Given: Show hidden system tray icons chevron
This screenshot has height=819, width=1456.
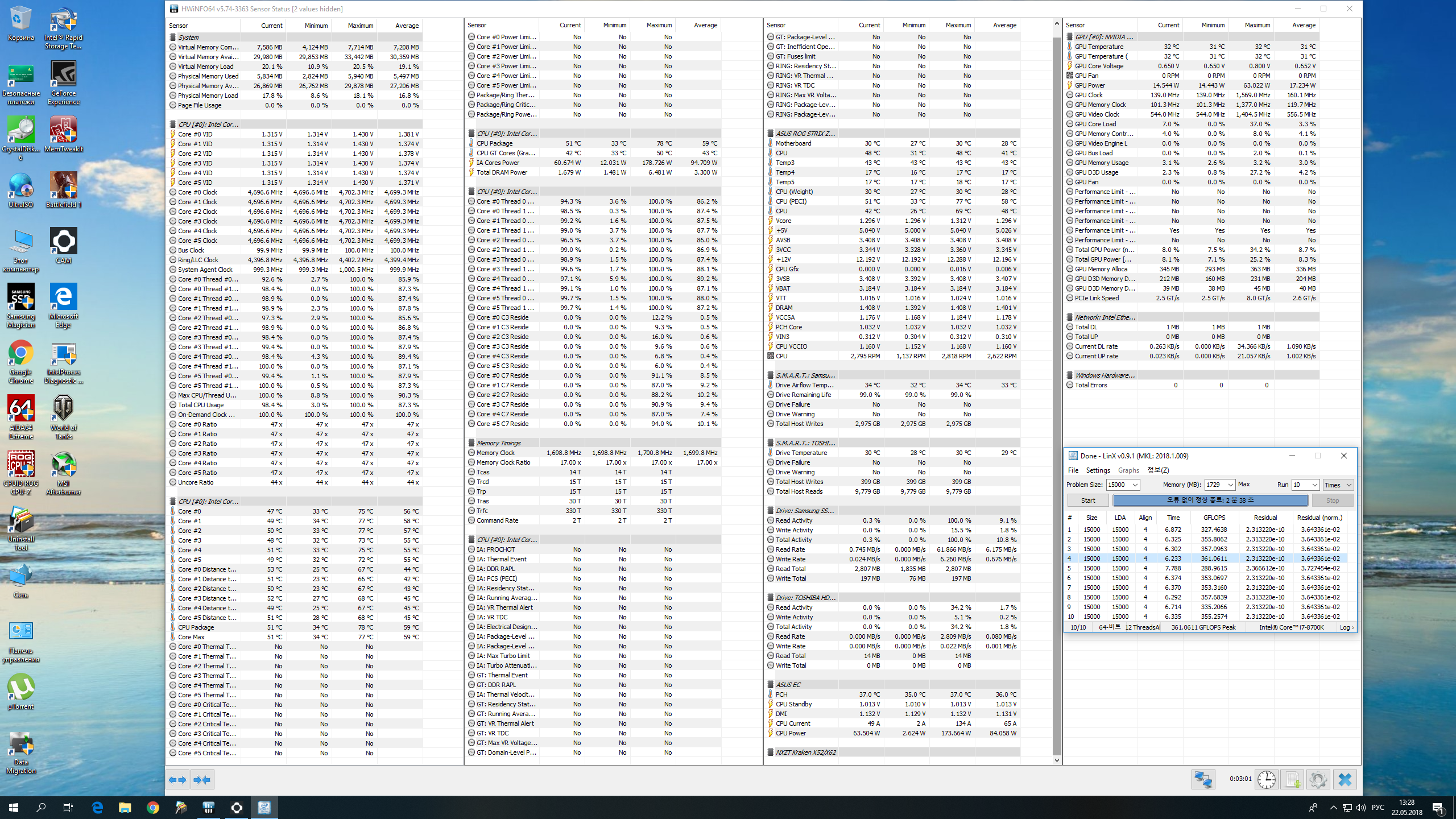Looking at the screenshot, I should coord(1333,808).
